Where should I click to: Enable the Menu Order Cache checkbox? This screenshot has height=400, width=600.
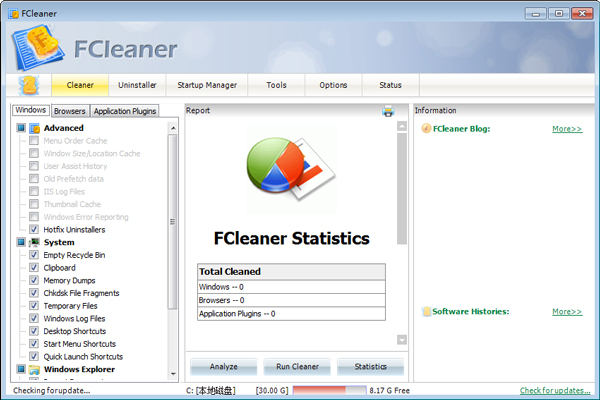point(34,140)
